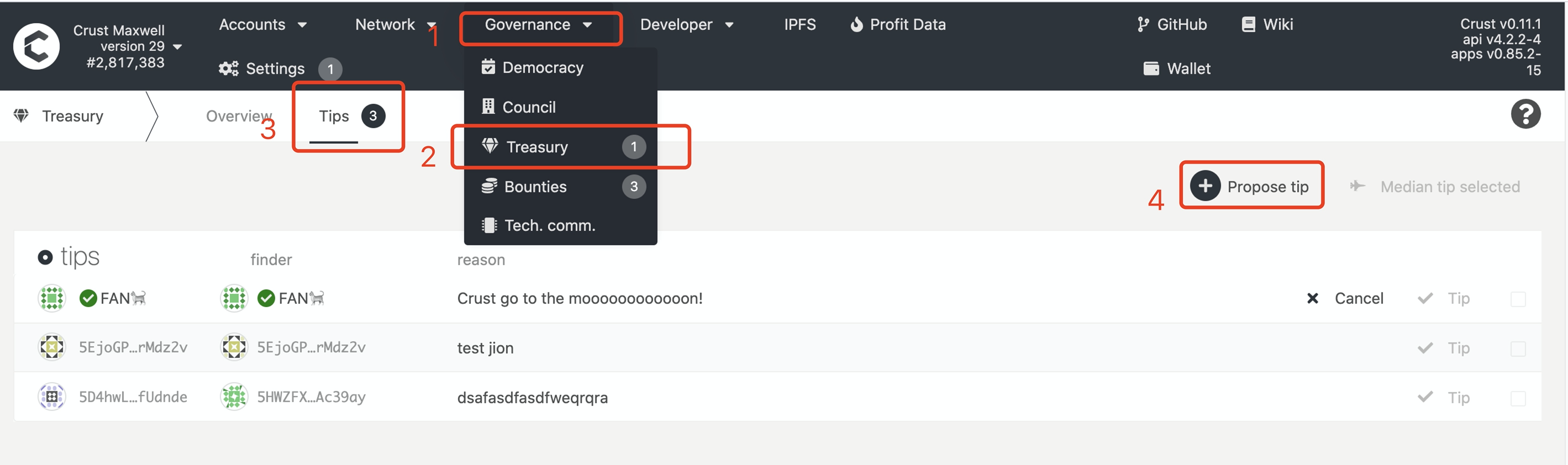Open the Wallet link

click(x=1177, y=68)
